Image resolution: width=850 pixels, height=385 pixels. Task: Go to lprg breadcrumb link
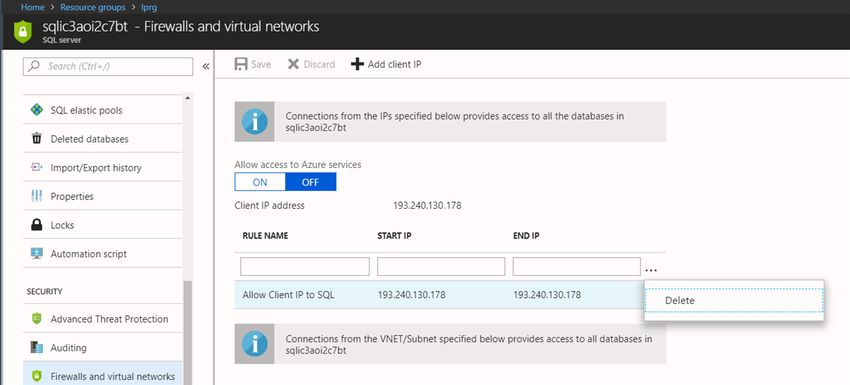coord(149,8)
